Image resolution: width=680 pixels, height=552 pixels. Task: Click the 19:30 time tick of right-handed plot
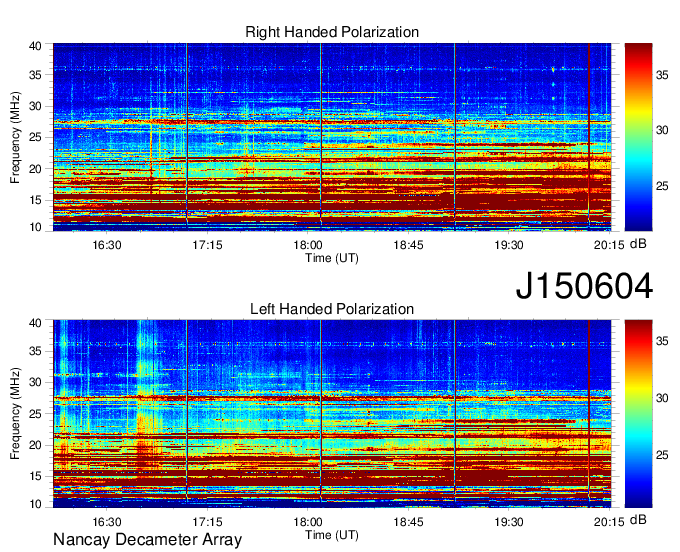pos(509,245)
